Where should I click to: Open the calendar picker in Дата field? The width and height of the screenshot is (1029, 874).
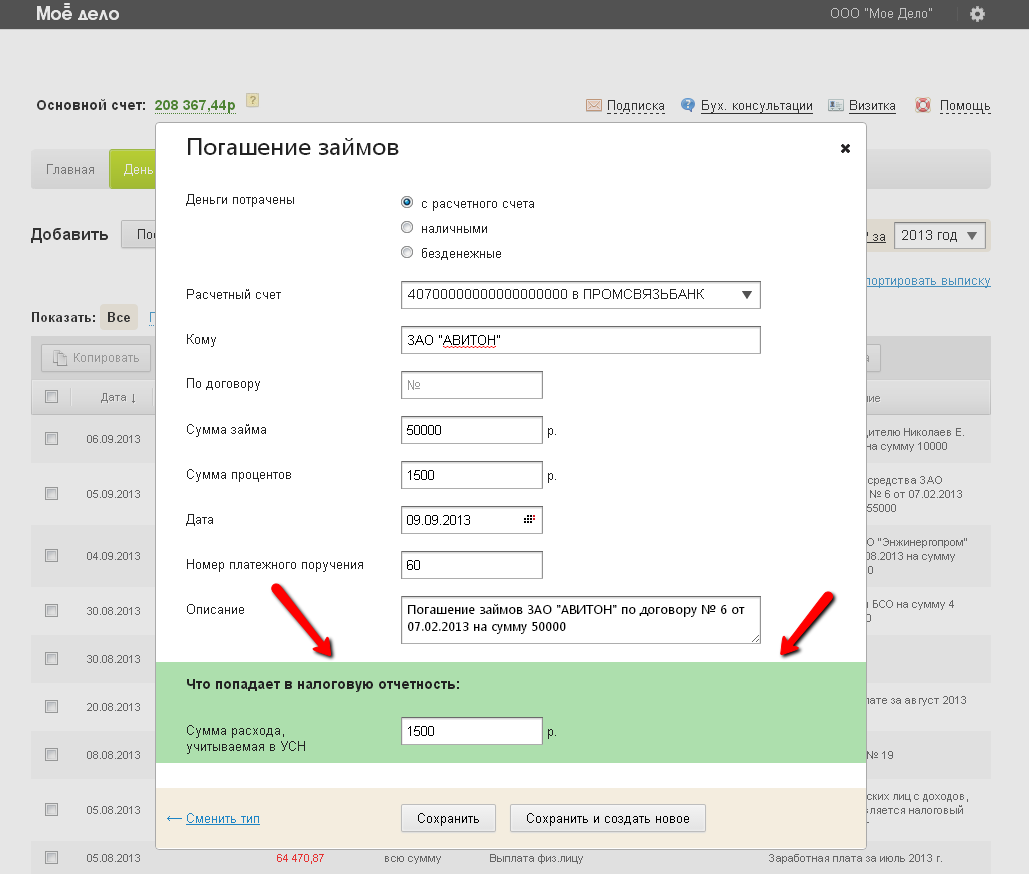[529, 520]
